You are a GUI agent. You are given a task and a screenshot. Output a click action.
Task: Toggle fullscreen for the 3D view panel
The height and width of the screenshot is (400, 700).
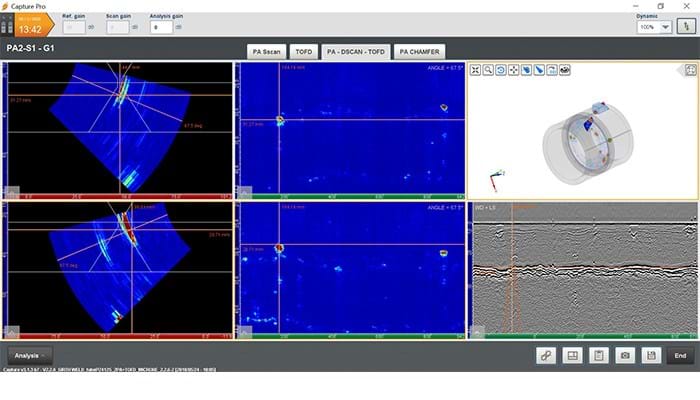coord(690,70)
